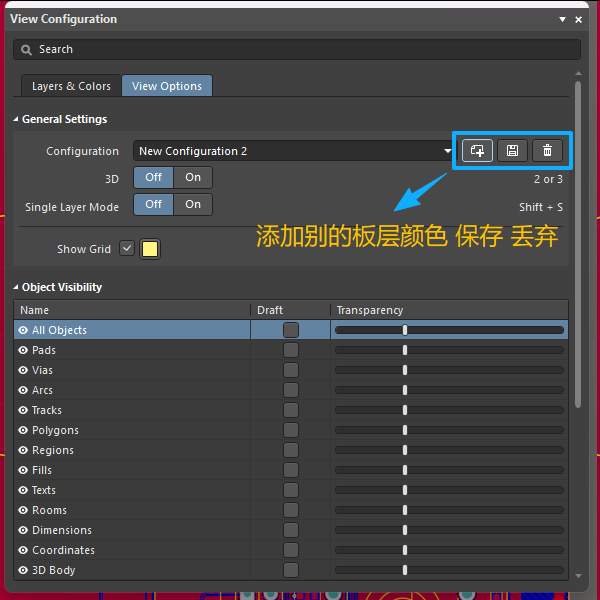Check Draft box for Rooms
Viewport: 600px width, 600px height.
[x=291, y=510]
